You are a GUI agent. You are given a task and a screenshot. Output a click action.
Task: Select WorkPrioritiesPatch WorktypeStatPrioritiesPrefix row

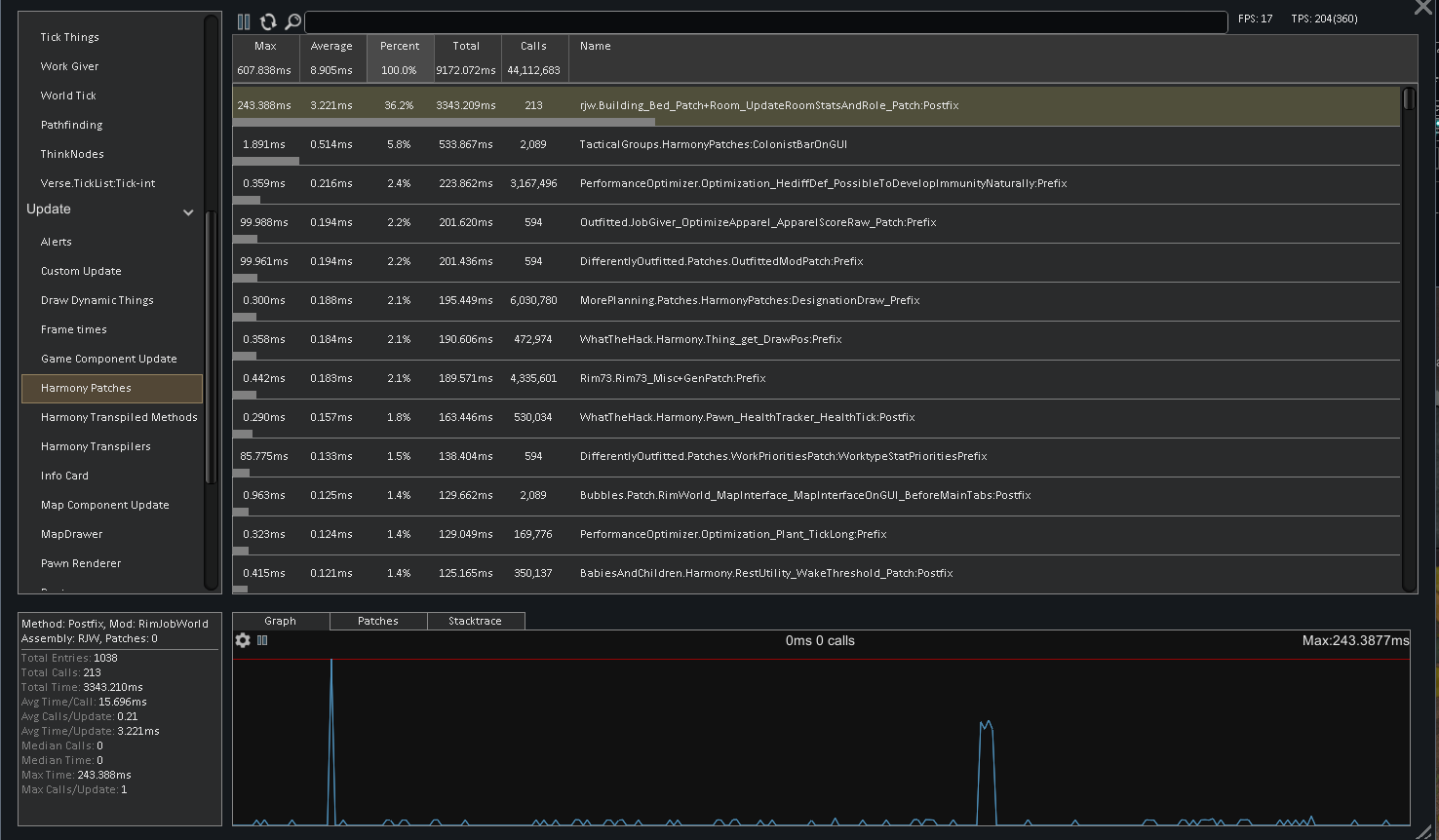coord(816,457)
